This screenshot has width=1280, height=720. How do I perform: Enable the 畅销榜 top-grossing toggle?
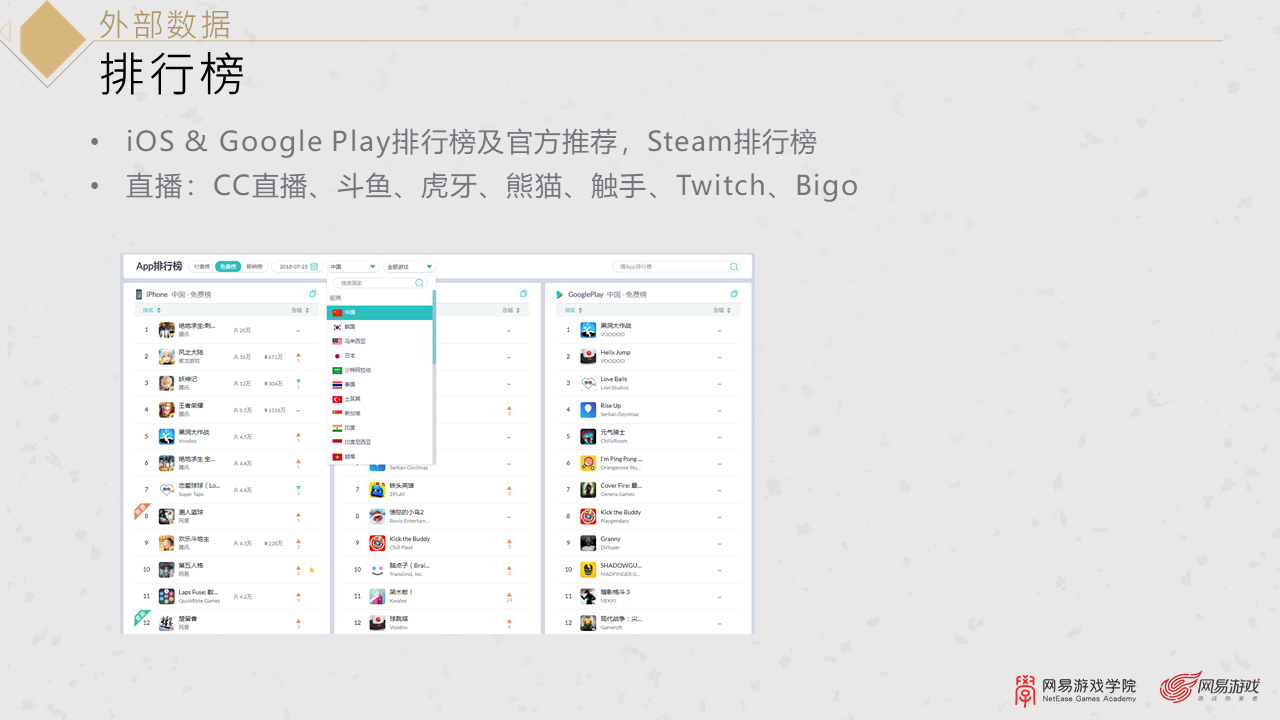(x=255, y=267)
